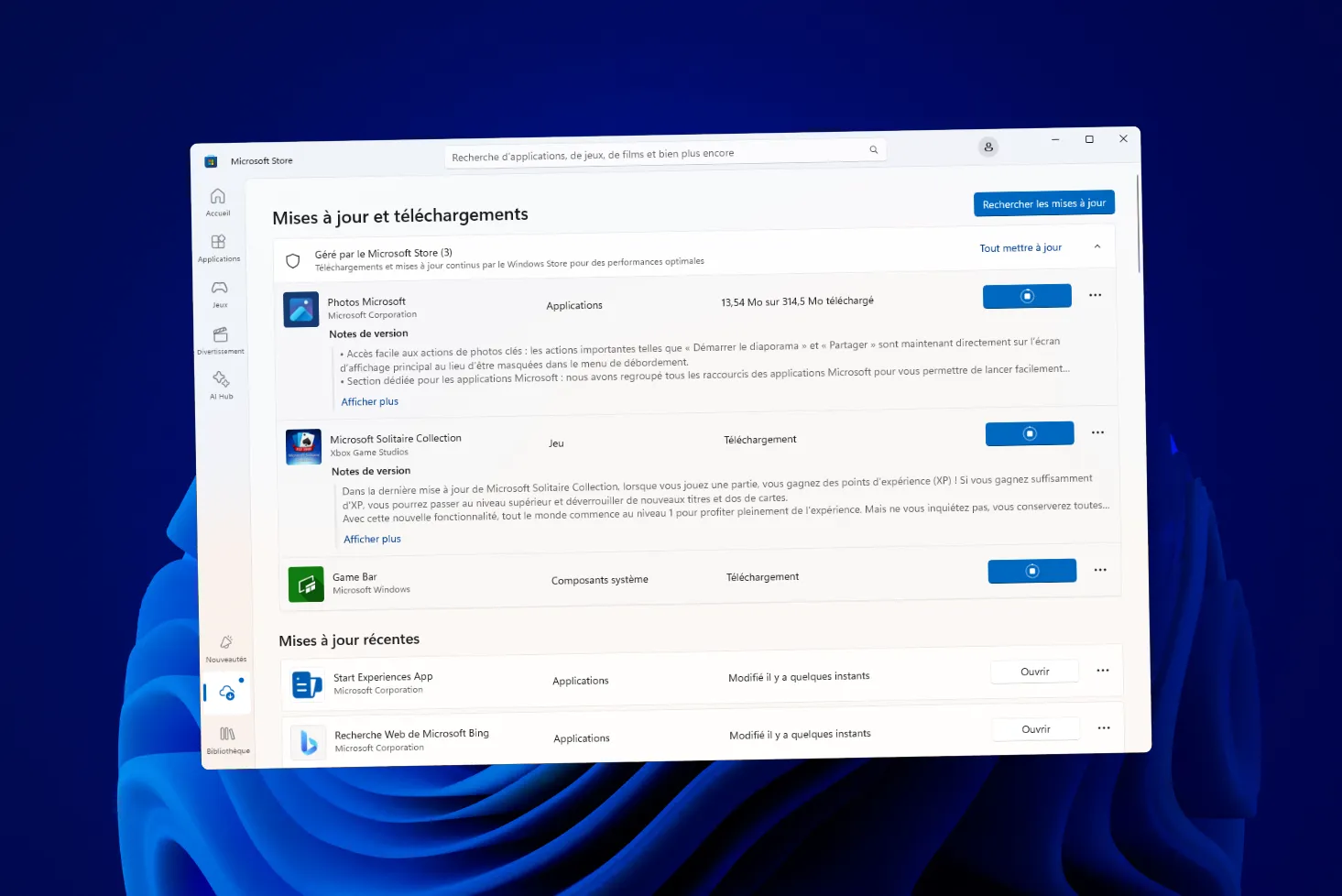The width and height of the screenshot is (1342, 896).
Task: Open more options for Start Experiences App
Action: pyautogui.click(x=1103, y=671)
